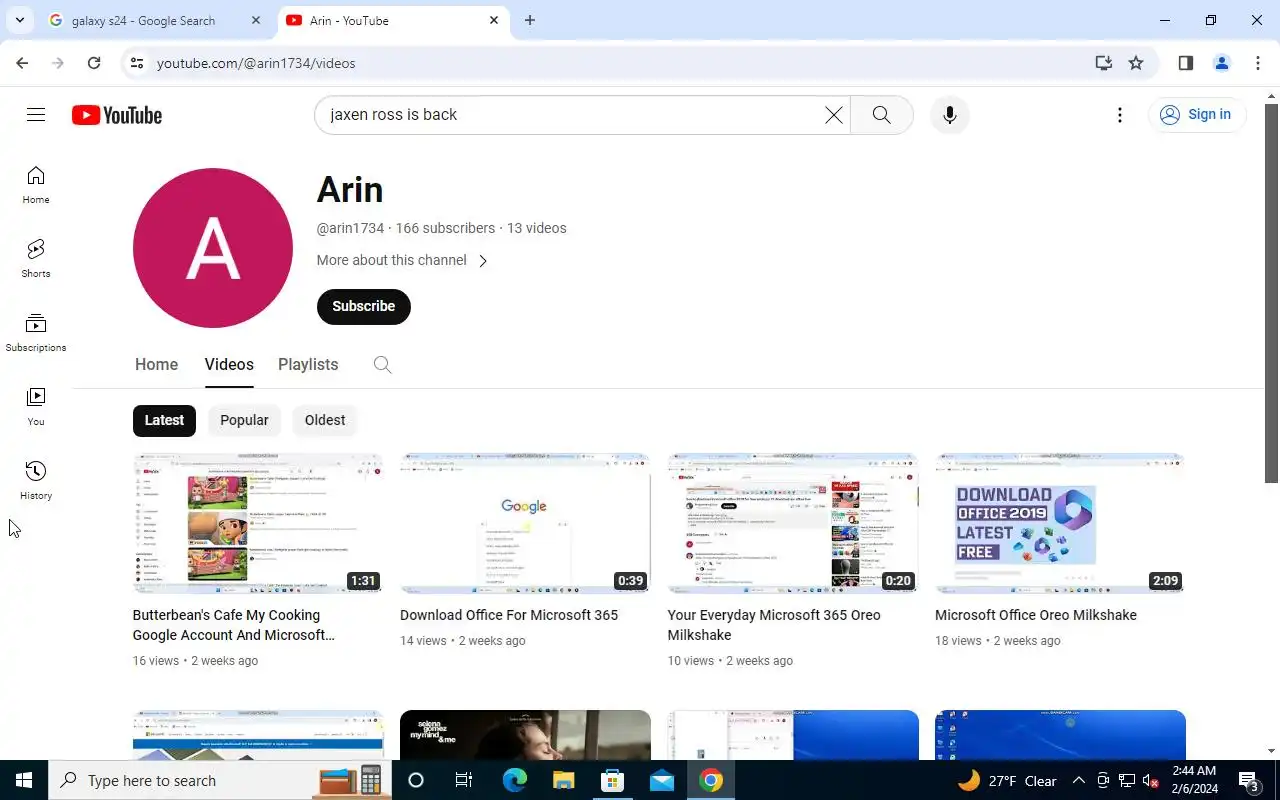Screen dimensions: 1280x800
Task: Open channel Home tab
Action: pos(156,364)
